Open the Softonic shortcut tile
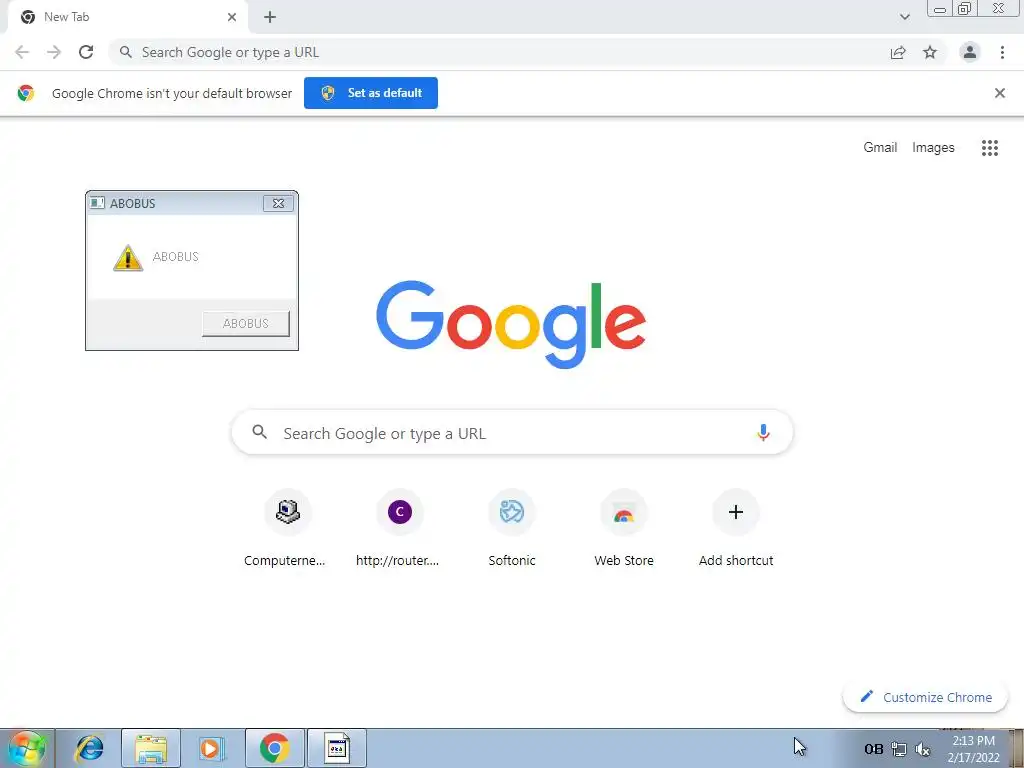The image size is (1024, 768). pos(512,512)
